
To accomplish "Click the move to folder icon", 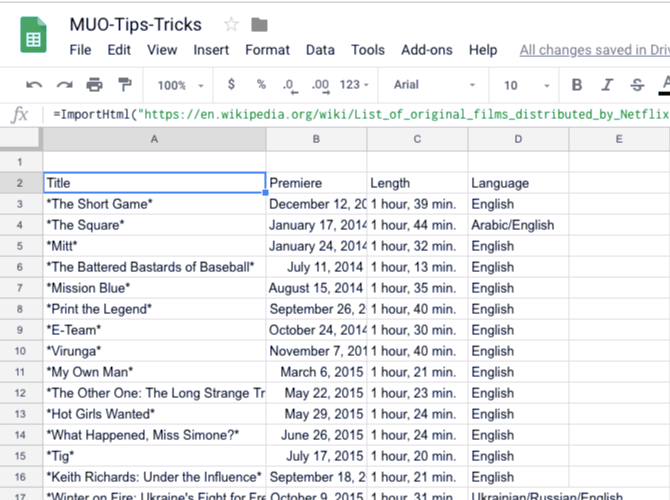I will (x=260, y=24).
